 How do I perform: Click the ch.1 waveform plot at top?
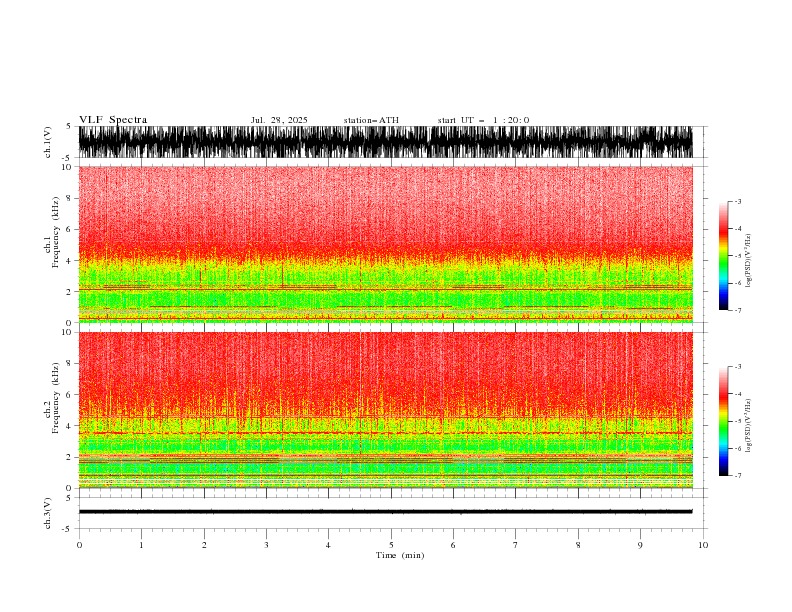click(386, 142)
